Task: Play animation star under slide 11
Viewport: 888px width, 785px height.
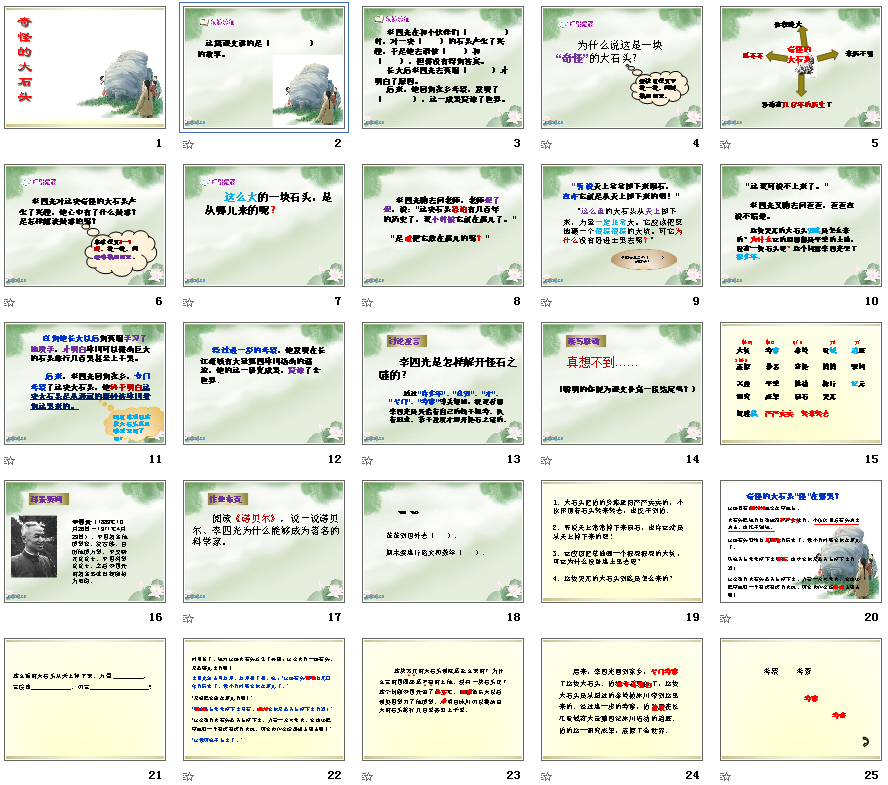Action: (8, 460)
